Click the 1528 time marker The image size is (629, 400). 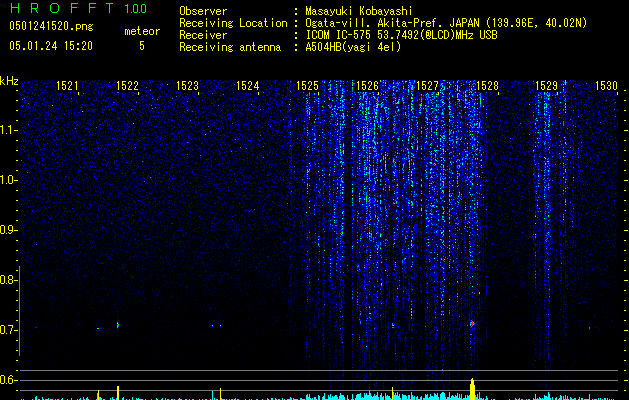(x=487, y=85)
